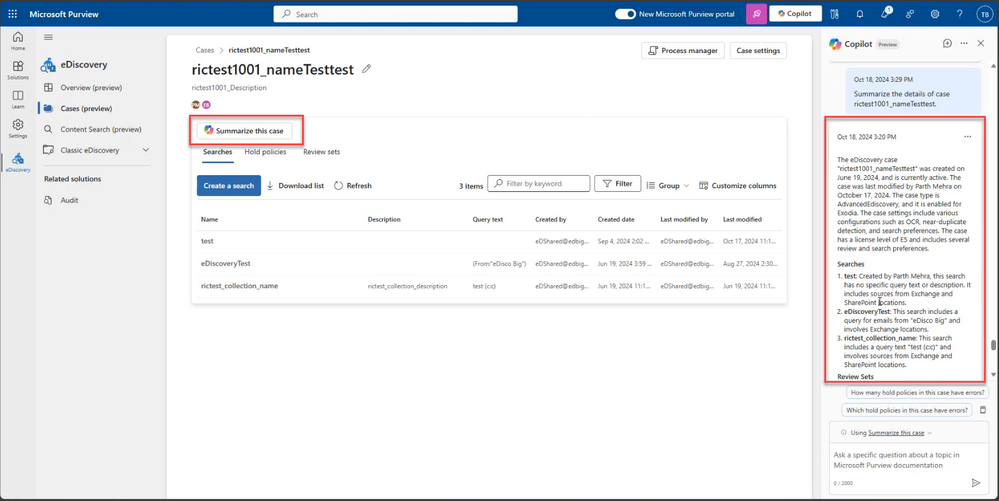
Task: Refresh the searches list
Action: click(353, 185)
